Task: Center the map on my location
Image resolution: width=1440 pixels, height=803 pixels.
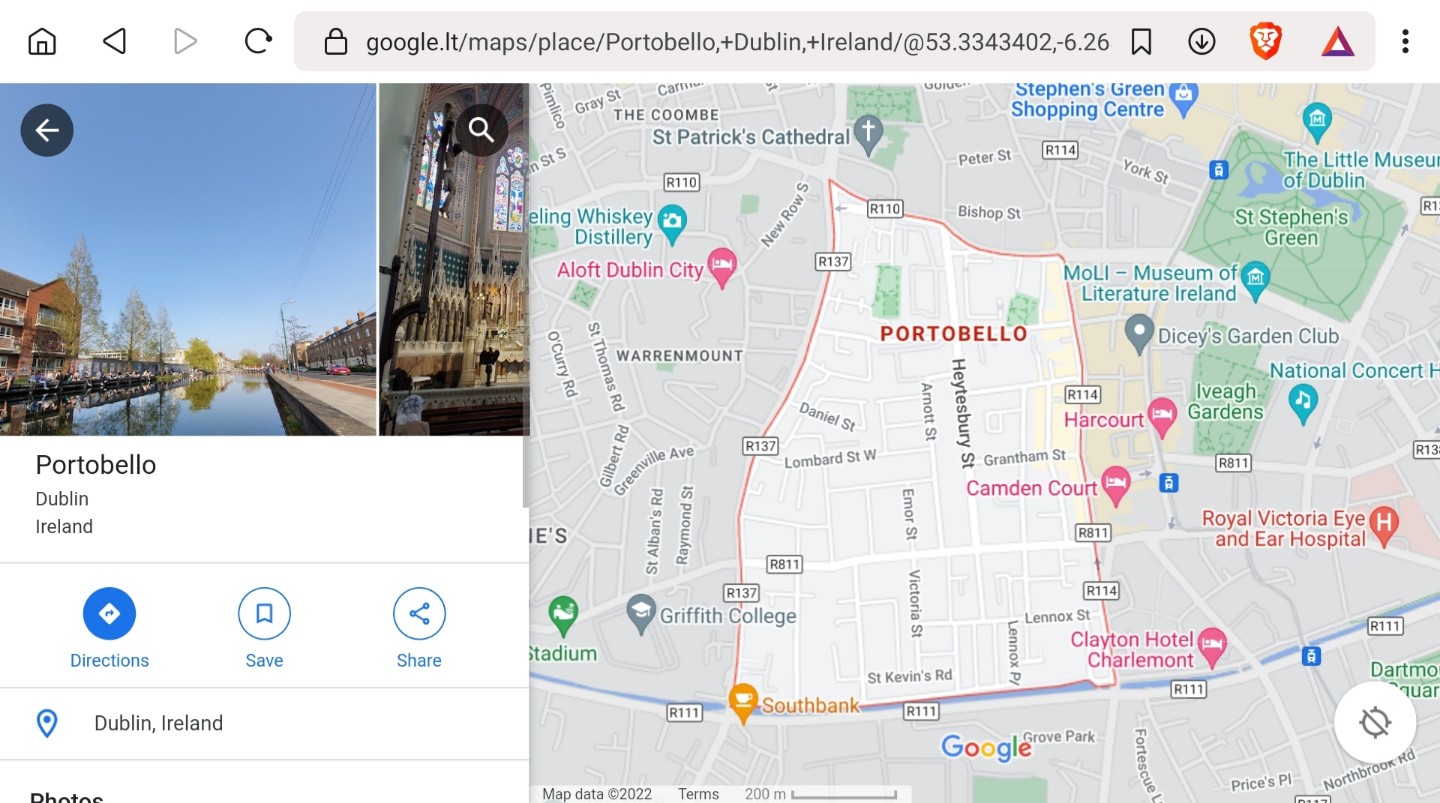Action: pyautogui.click(x=1375, y=722)
